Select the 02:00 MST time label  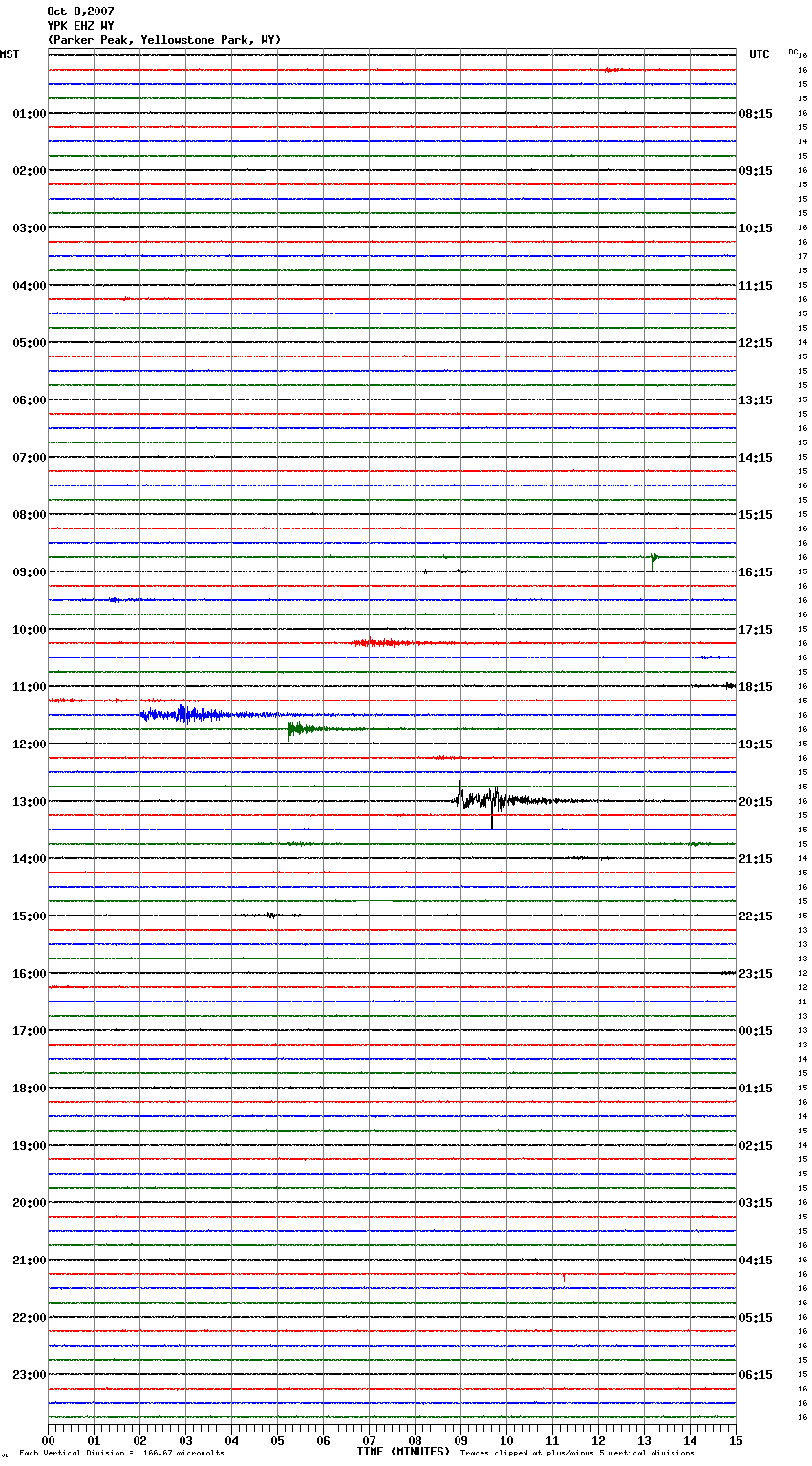[x=30, y=171]
